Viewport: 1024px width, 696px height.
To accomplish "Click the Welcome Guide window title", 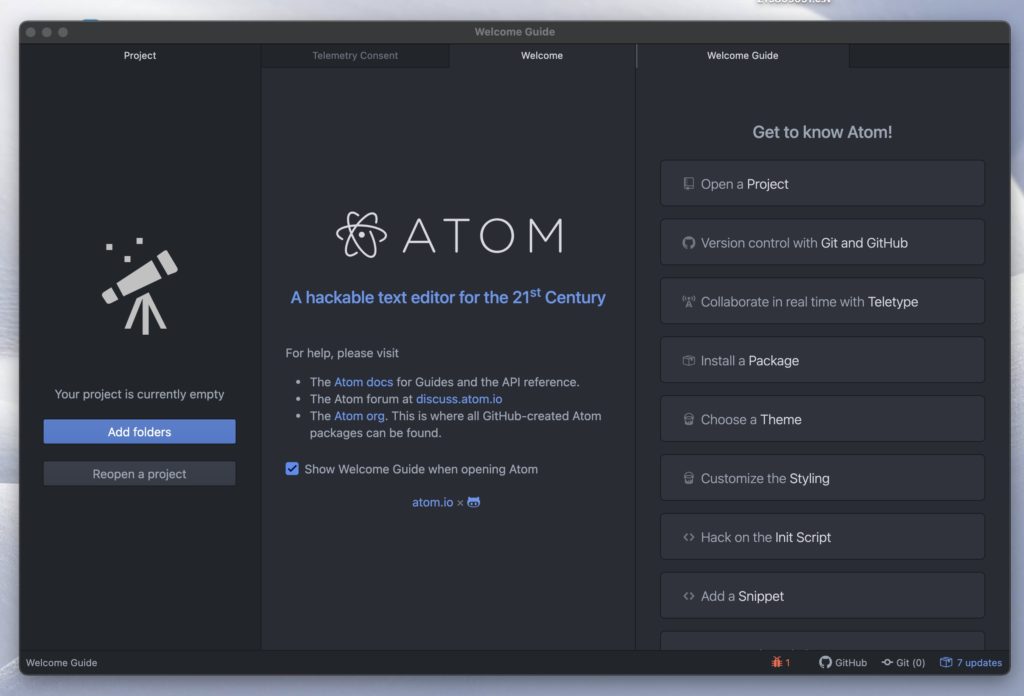I will 515,31.
